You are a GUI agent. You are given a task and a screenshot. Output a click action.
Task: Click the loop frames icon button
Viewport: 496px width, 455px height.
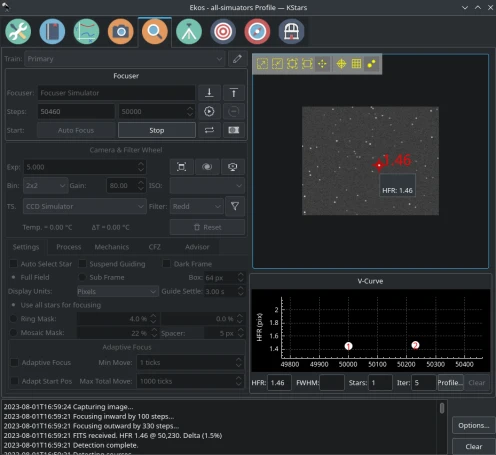point(209,130)
